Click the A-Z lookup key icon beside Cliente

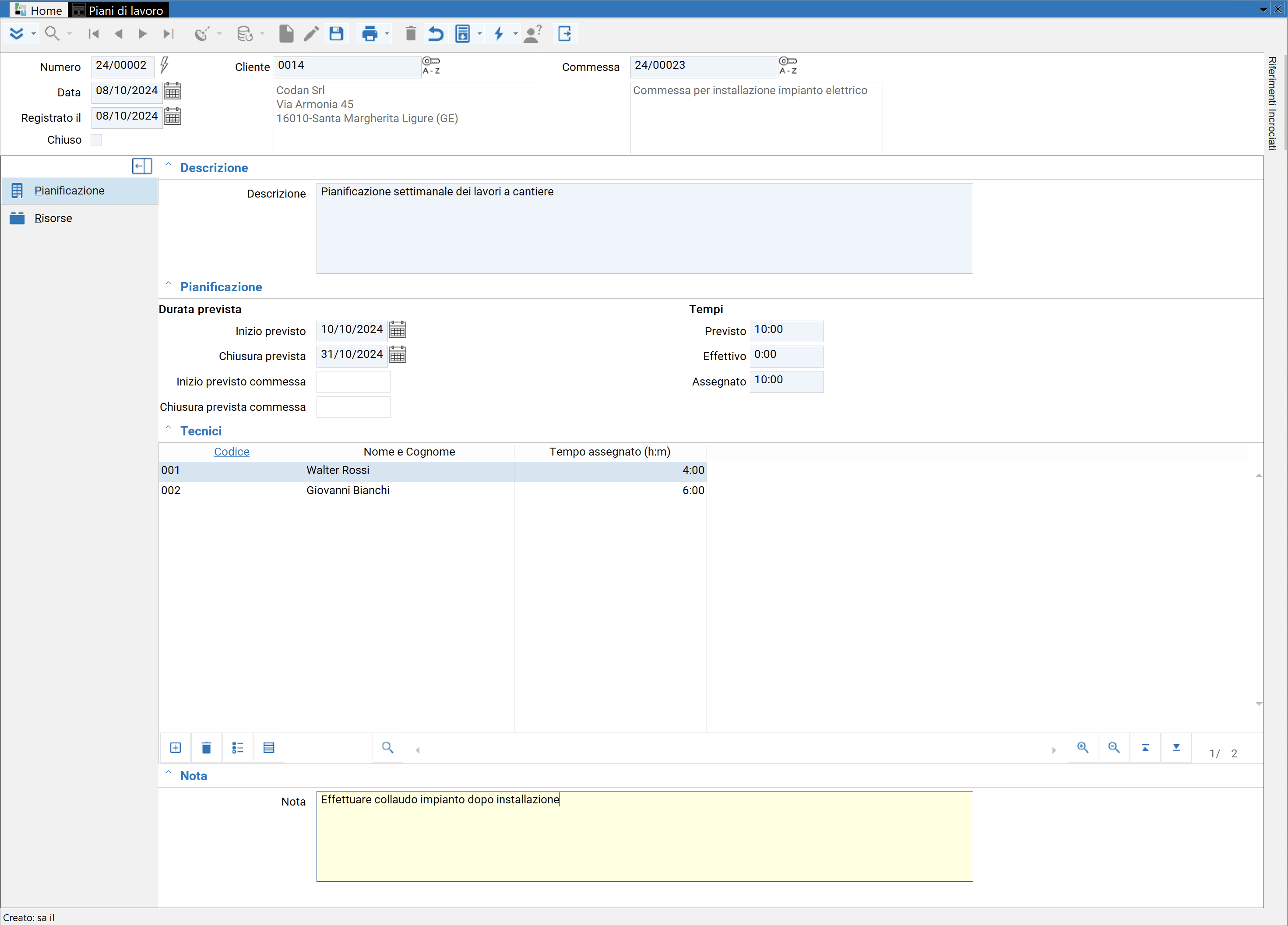[431, 66]
